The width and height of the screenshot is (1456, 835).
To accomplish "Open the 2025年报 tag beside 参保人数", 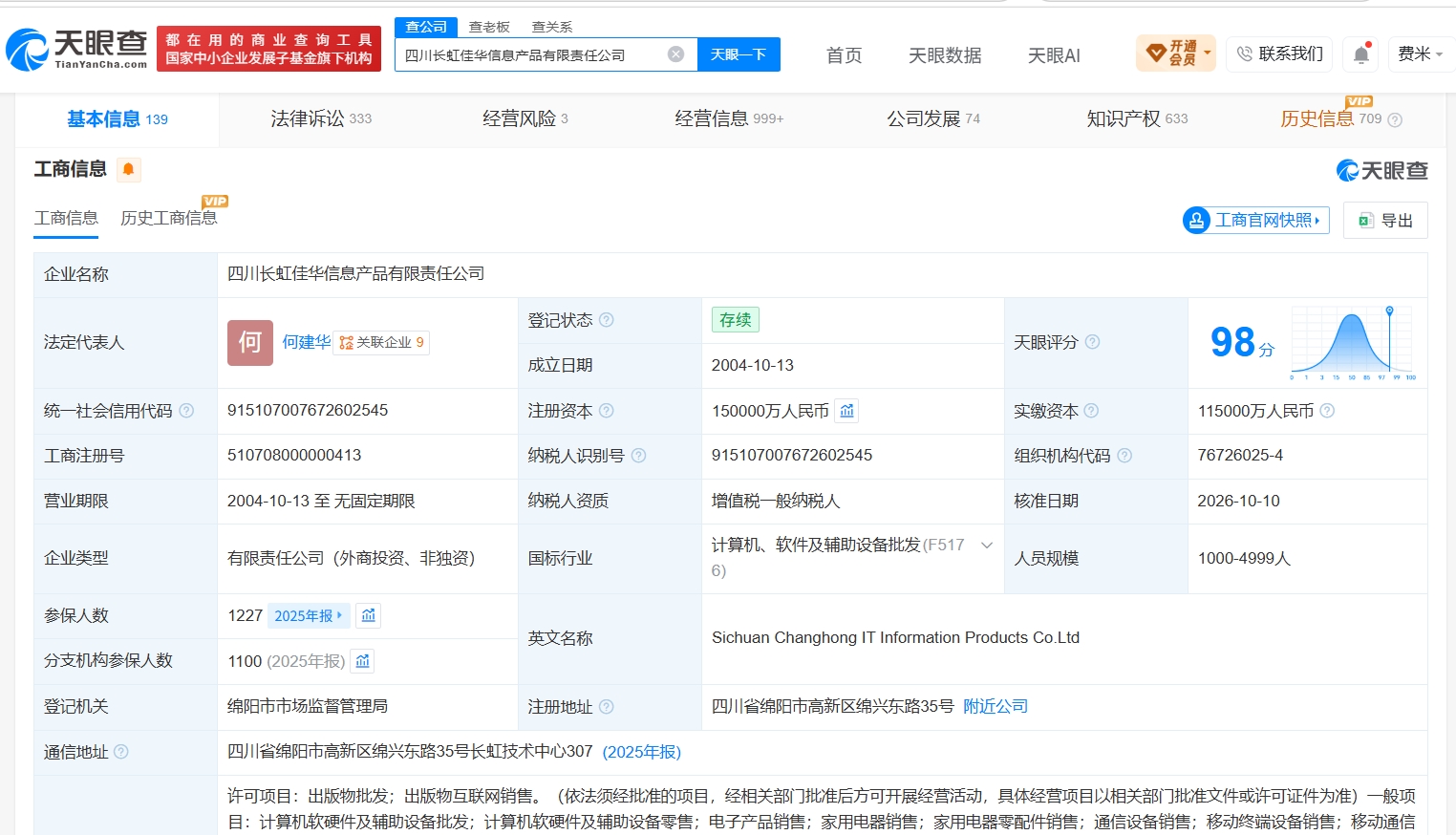I will click(309, 616).
